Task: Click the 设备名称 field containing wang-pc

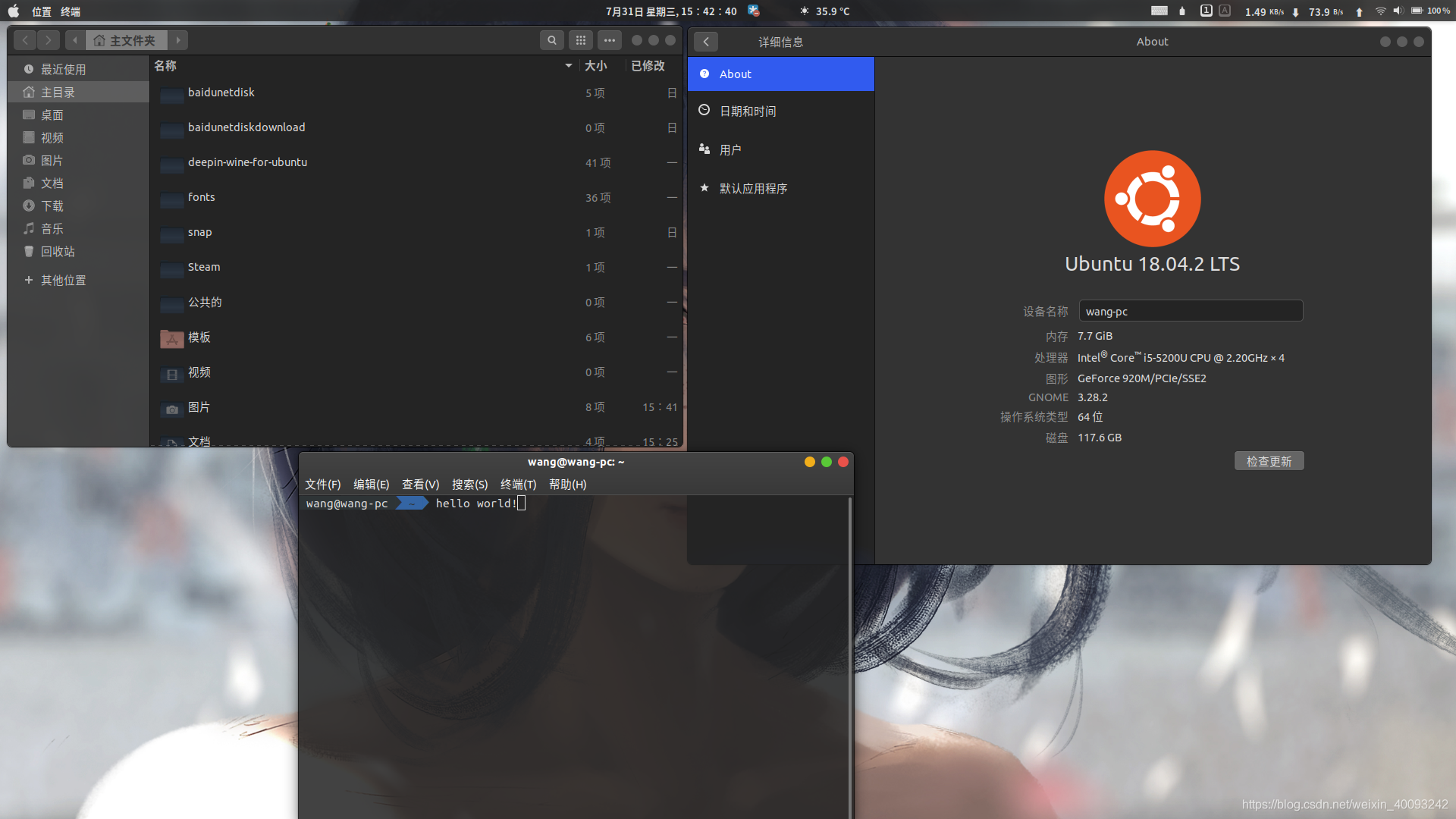Action: pos(1191,311)
